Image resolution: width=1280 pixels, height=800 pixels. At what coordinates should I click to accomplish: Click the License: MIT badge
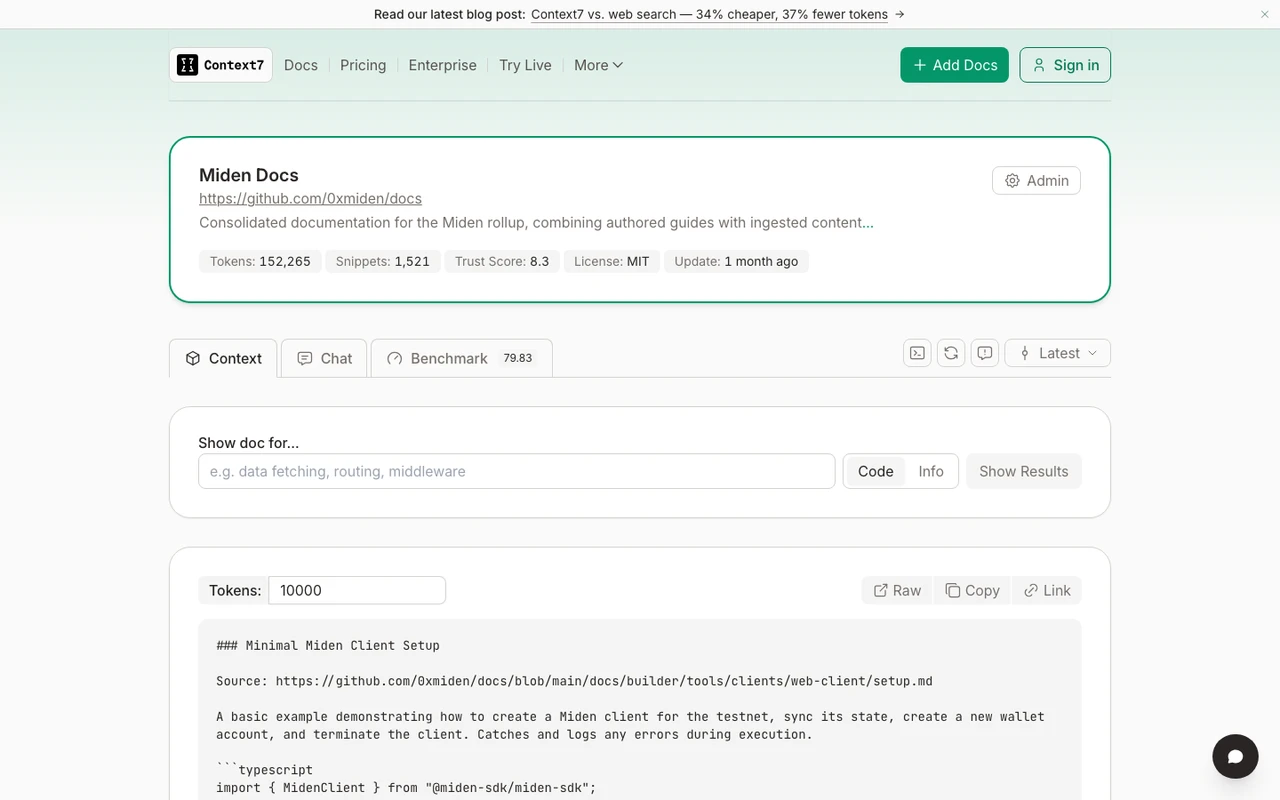coord(612,261)
